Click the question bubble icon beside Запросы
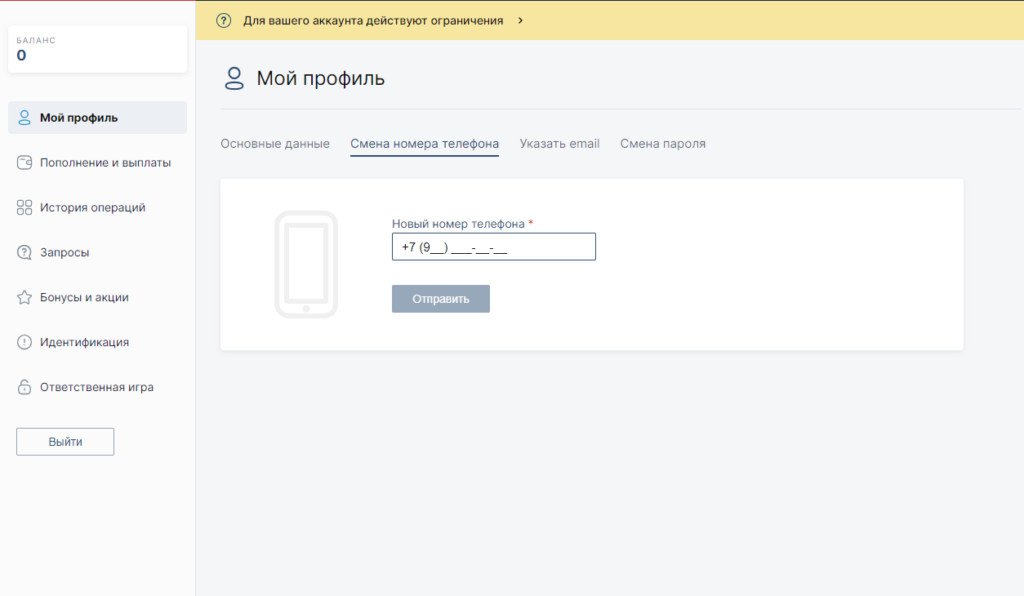 pyautogui.click(x=24, y=252)
